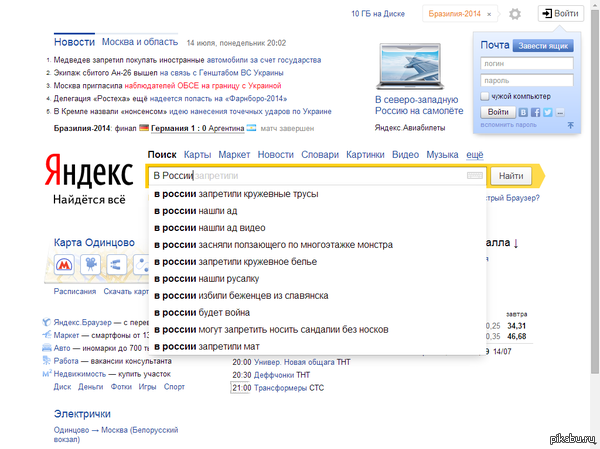The image size is (600, 449).
Task: Select suggestion в россии нашли русалку
Action: point(318,279)
